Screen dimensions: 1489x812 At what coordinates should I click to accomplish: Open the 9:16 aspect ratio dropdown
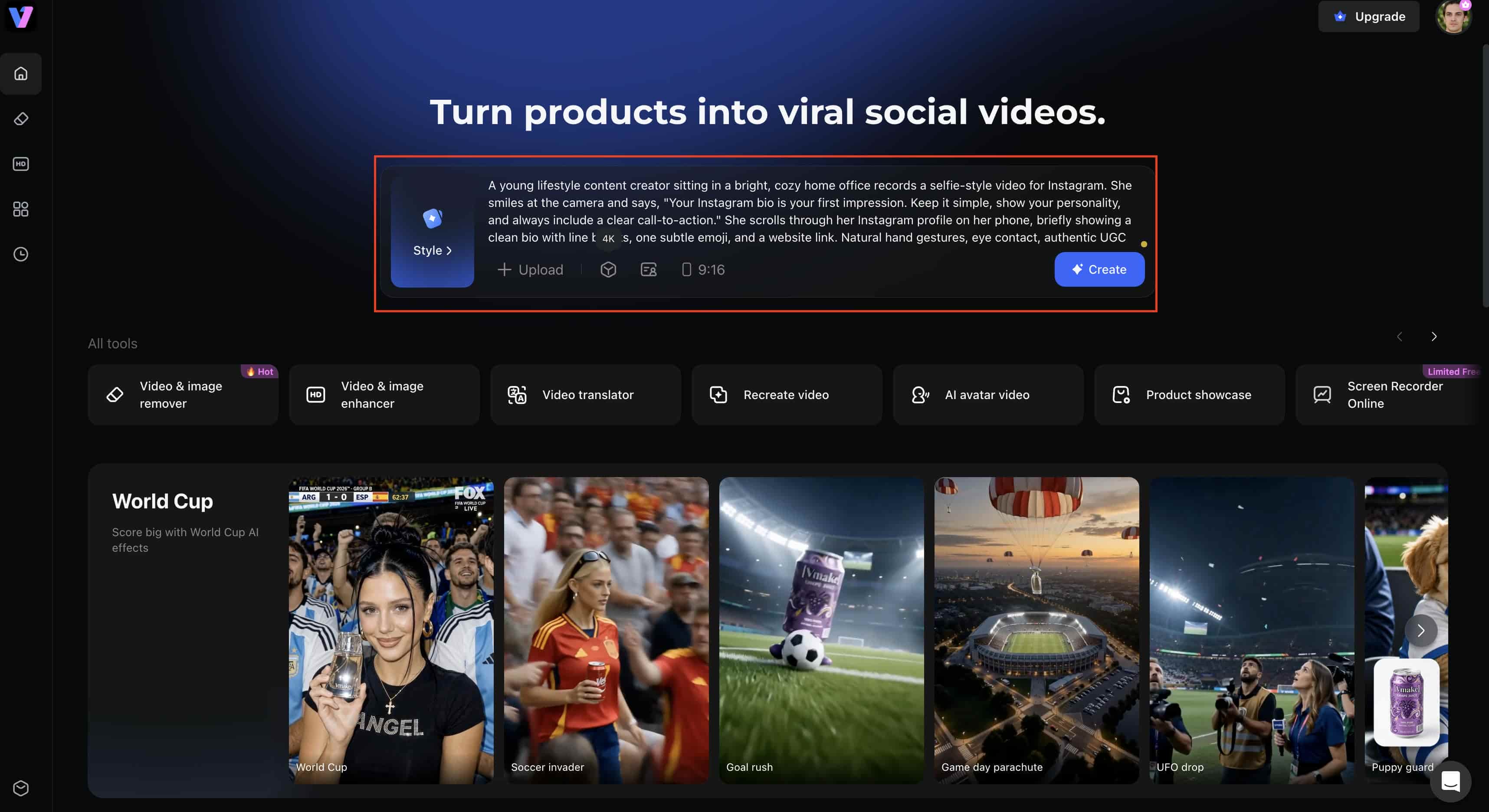point(703,269)
